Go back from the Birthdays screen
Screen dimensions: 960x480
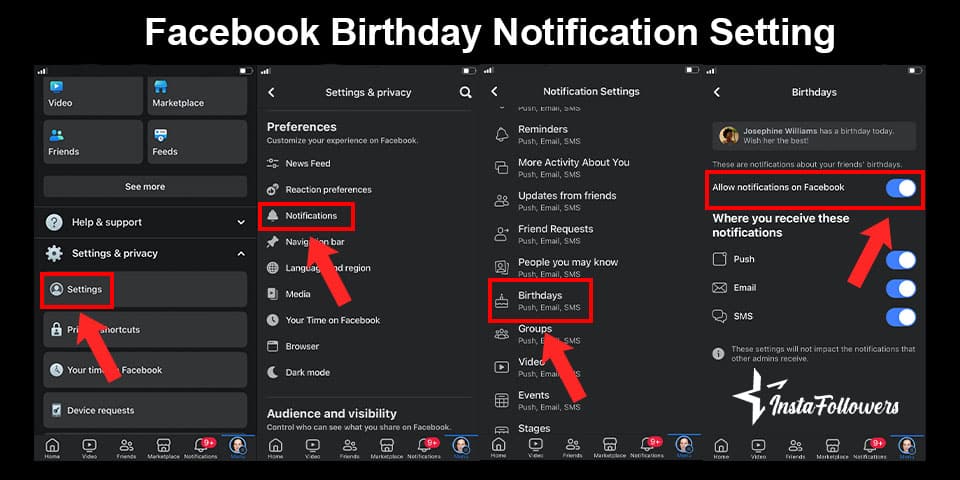(717, 92)
